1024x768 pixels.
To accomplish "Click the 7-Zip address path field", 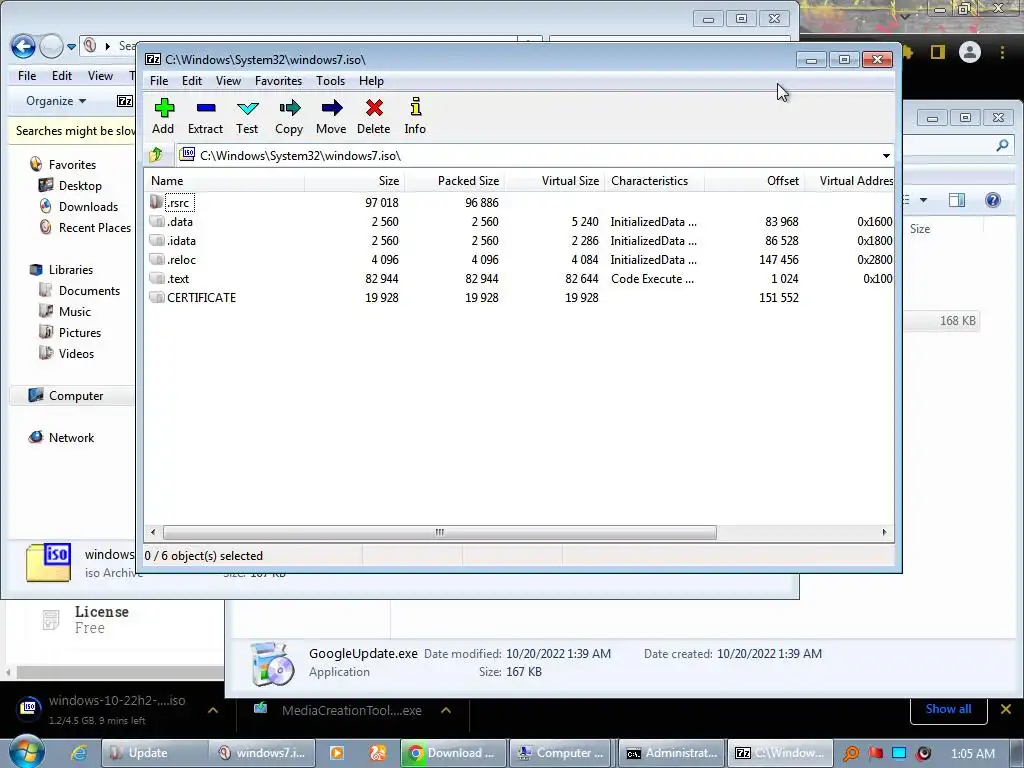I will point(534,155).
